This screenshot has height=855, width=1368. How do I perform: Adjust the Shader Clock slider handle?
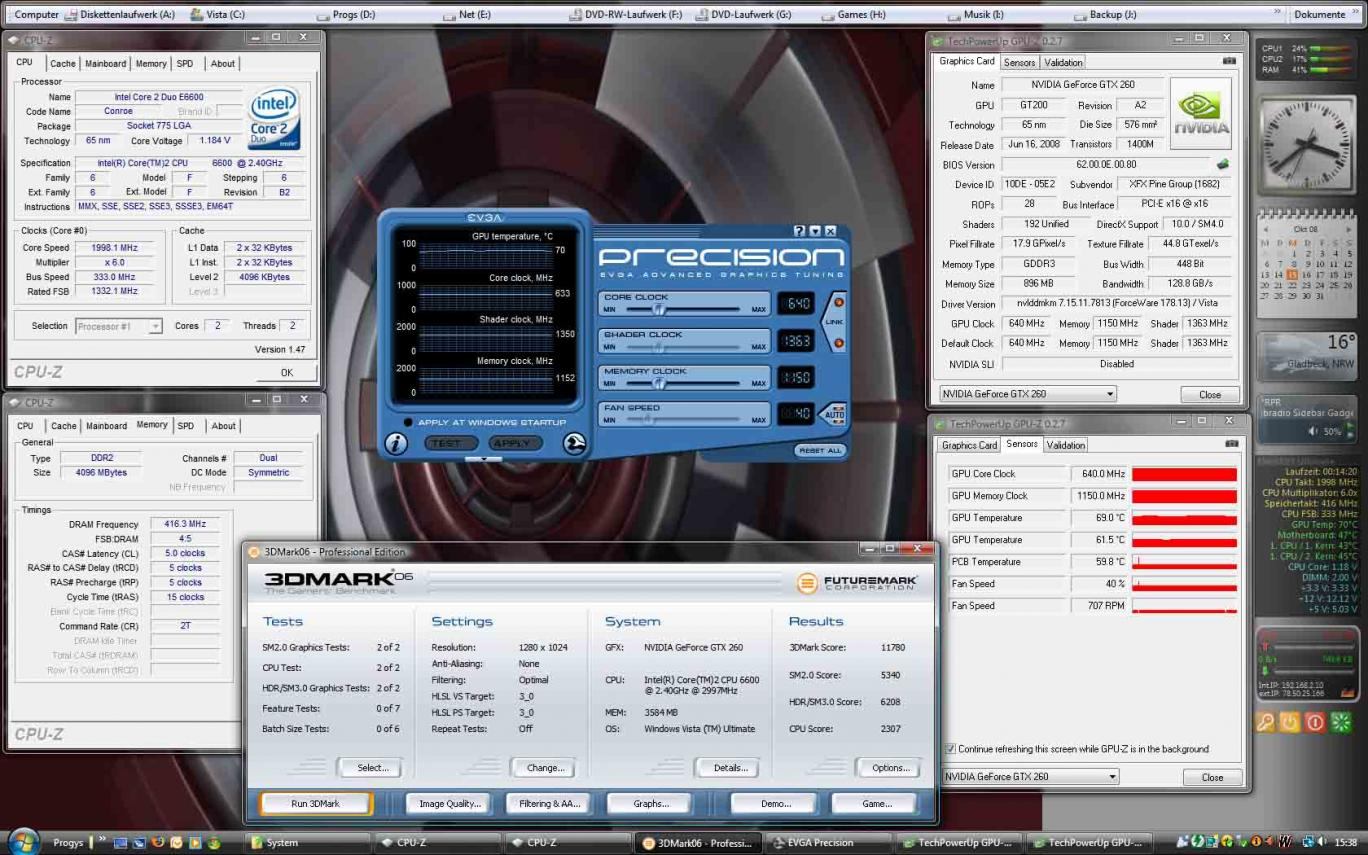tap(659, 347)
